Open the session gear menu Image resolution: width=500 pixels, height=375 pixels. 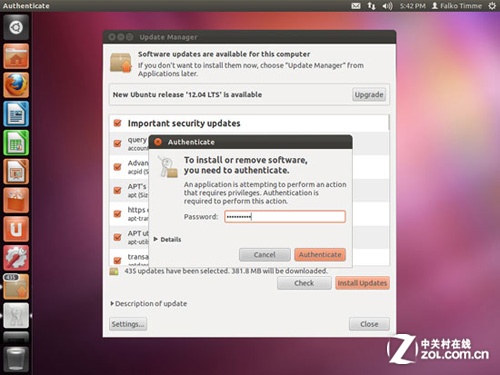[492, 6]
